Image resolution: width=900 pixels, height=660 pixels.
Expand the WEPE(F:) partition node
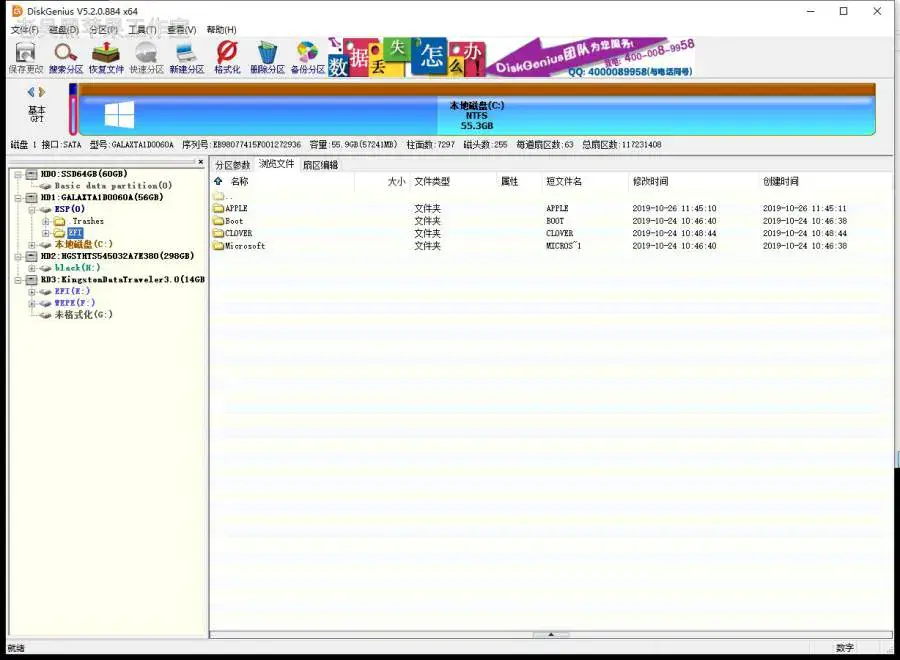pos(32,303)
